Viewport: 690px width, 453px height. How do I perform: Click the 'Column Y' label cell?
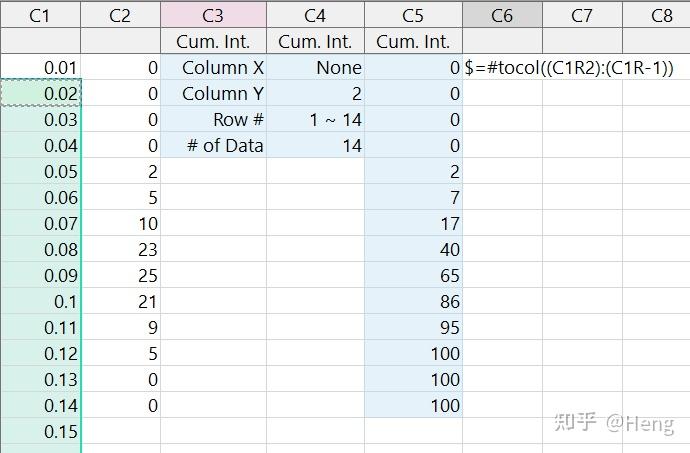(x=213, y=94)
